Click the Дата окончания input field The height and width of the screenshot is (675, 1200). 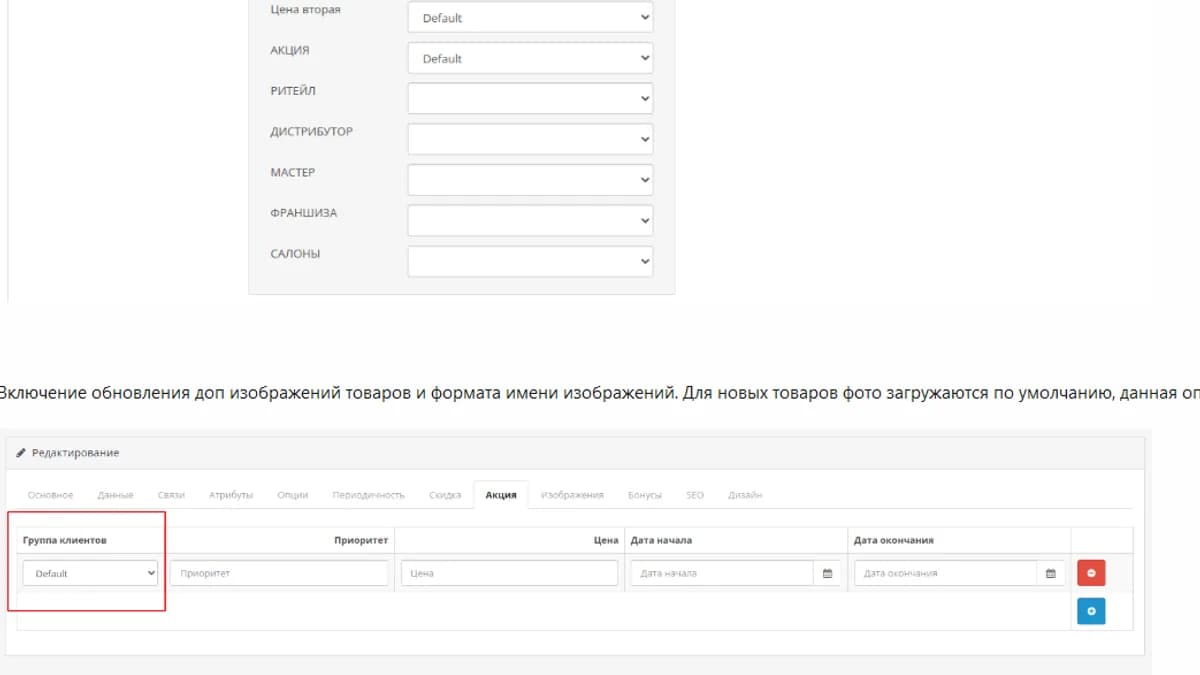[946, 573]
